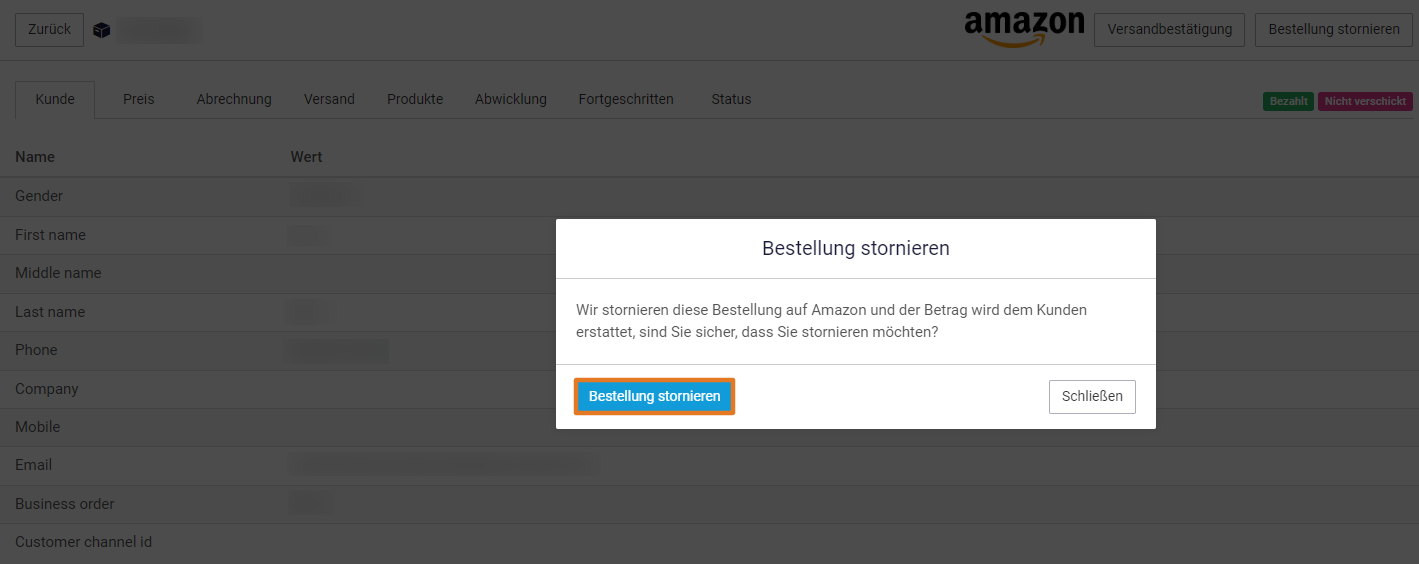This screenshot has height=564, width=1419.
Task: Go back using the Zurück button
Action: coord(49,30)
